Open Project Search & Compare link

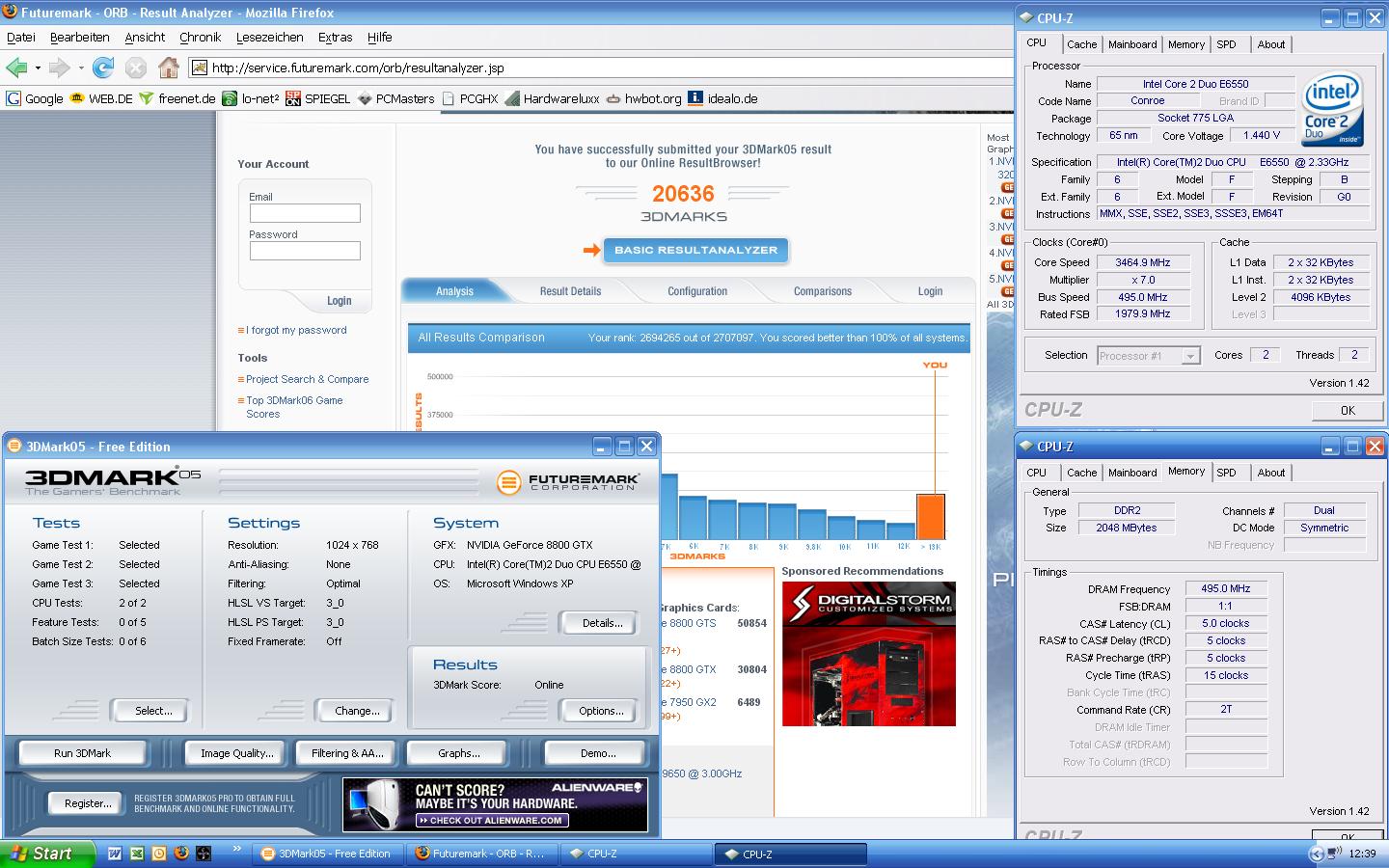(x=307, y=379)
